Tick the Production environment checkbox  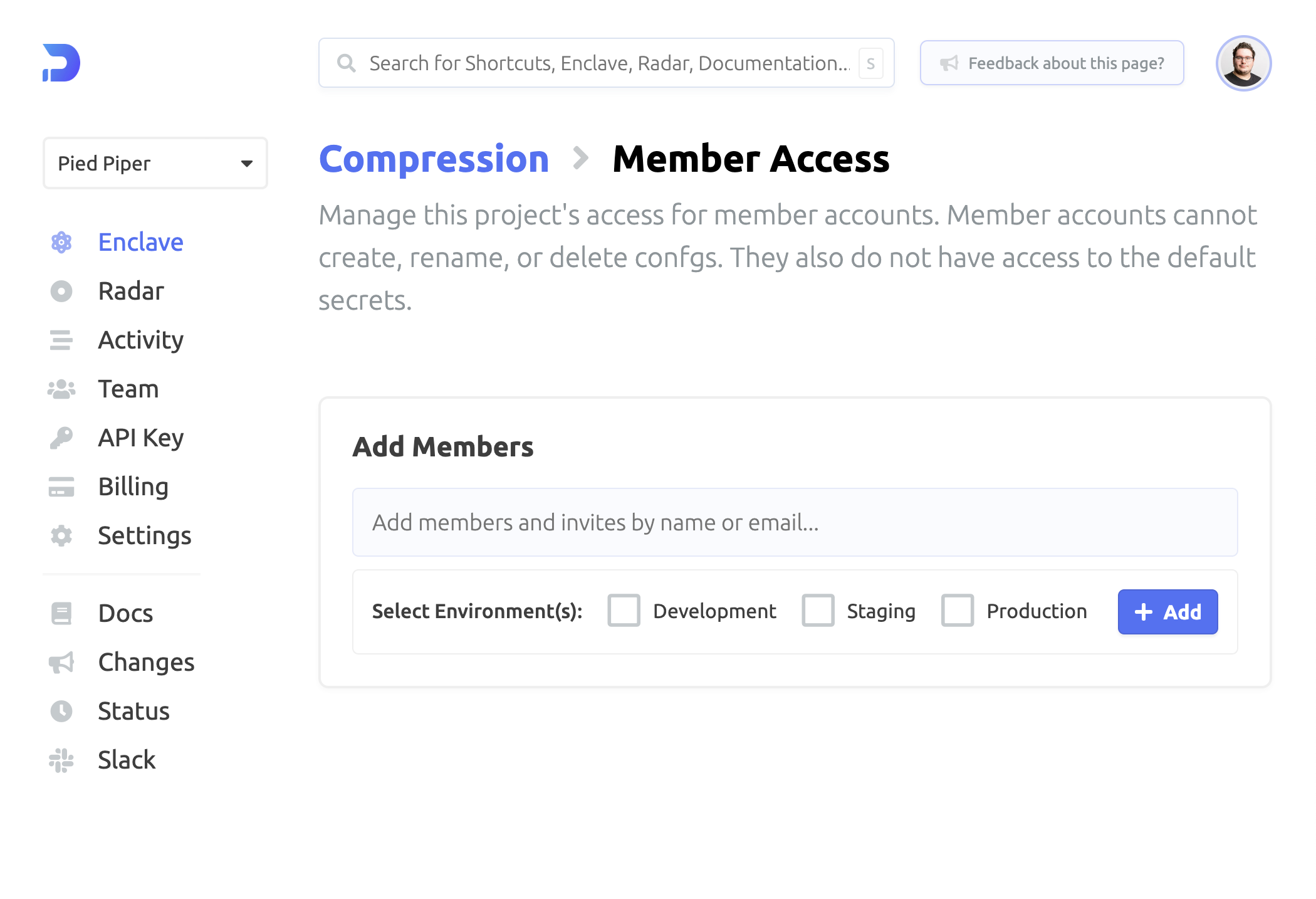pos(958,611)
